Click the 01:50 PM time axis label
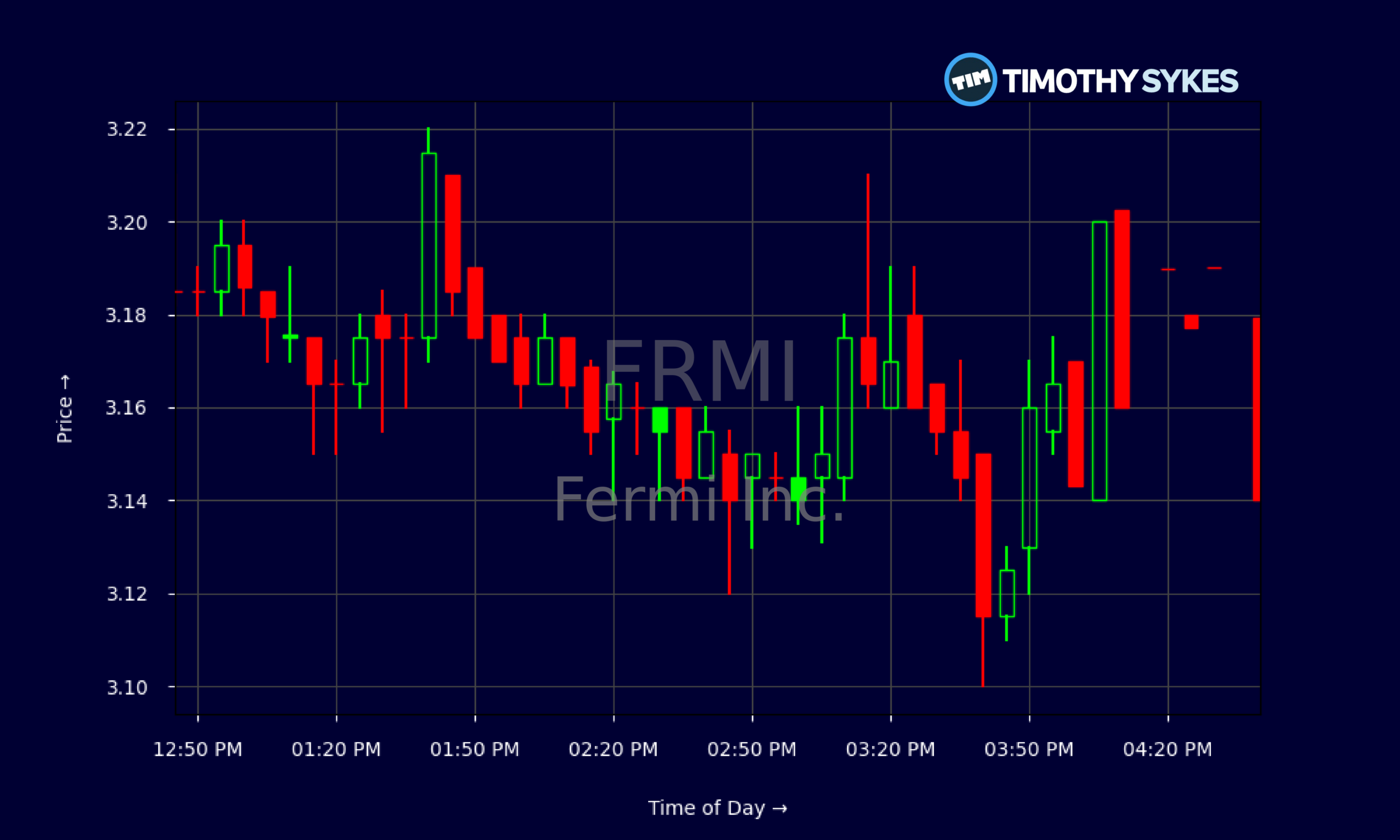This screenshot has height=840, width=1400. point(475,749)
